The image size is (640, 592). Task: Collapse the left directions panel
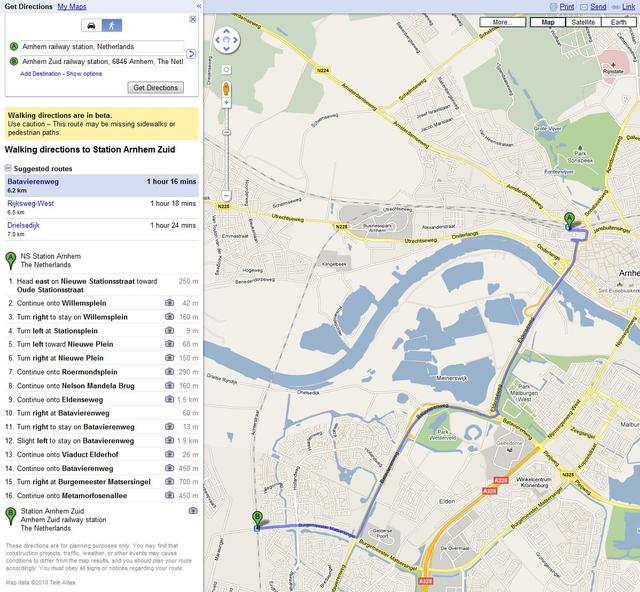(x=198, y=6)
